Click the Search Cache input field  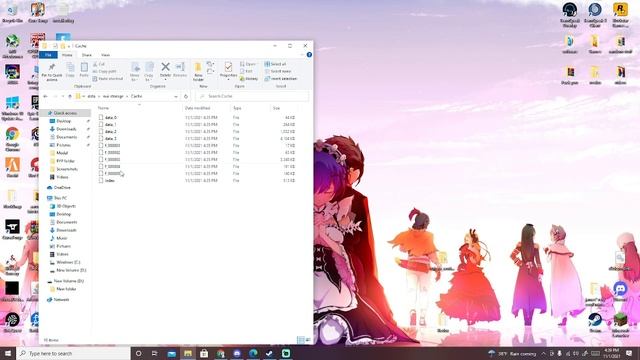tap(252, 96)
